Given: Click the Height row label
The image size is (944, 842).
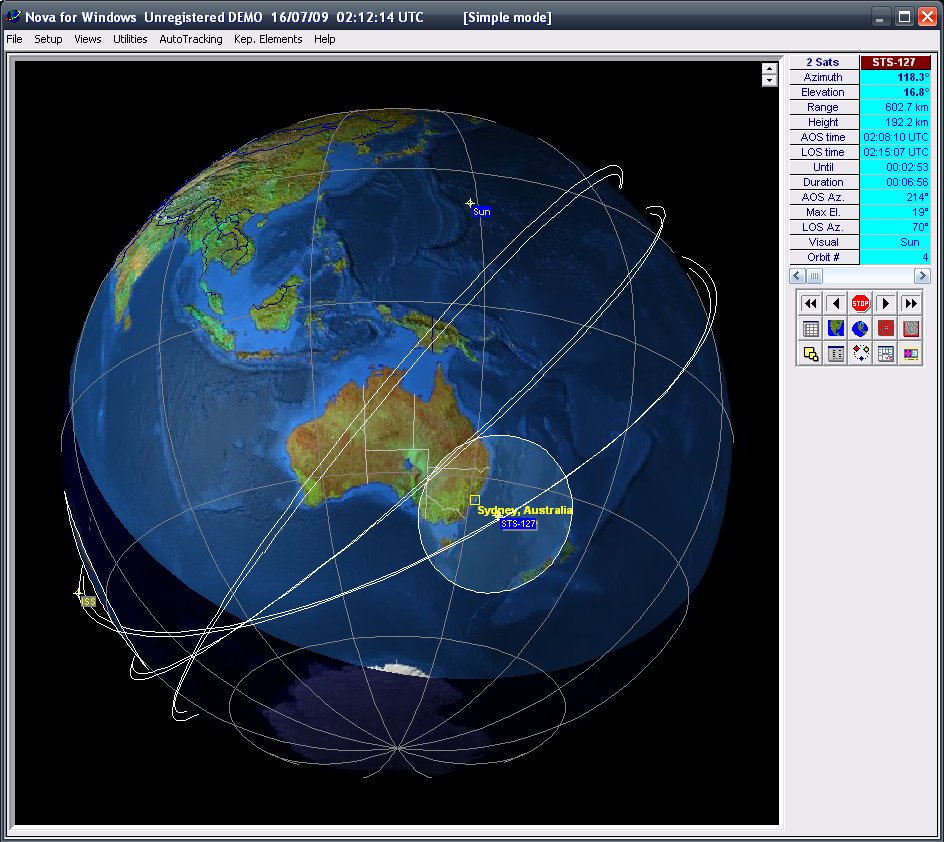Looking at the screenshot, I should tap(824, 122).
